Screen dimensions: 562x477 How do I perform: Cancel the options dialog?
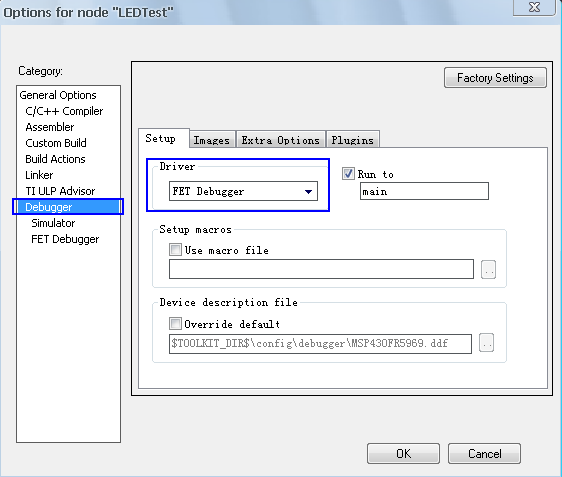coord(484,453)
